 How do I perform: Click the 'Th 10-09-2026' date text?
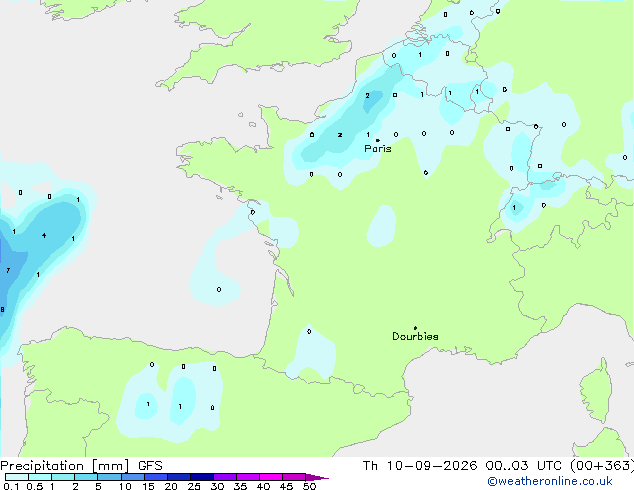420,466
